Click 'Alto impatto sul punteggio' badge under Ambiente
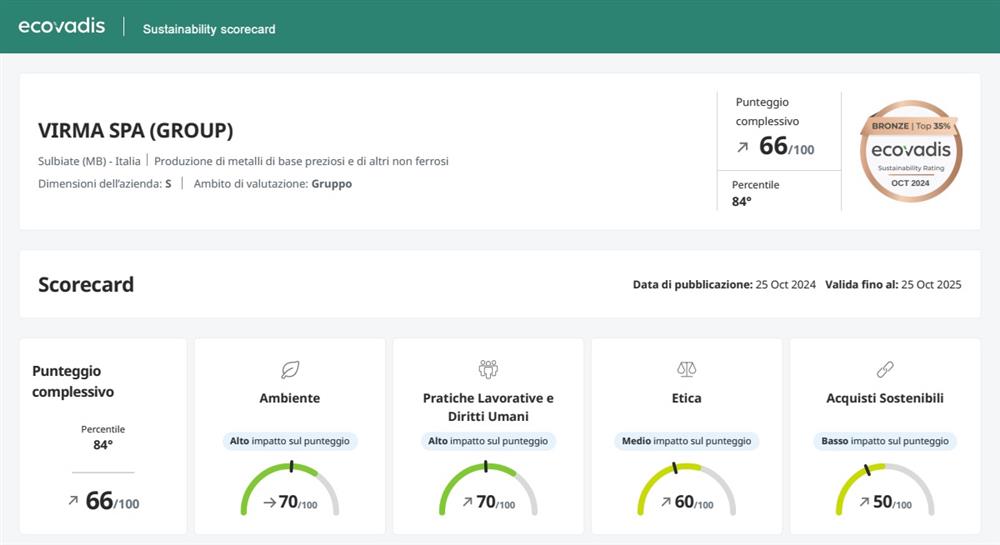This screenshot has height=545, width=1000. 290,441
